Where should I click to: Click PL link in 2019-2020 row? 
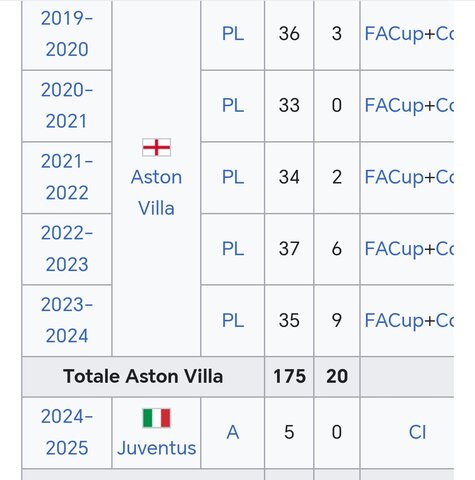point(233,34)
